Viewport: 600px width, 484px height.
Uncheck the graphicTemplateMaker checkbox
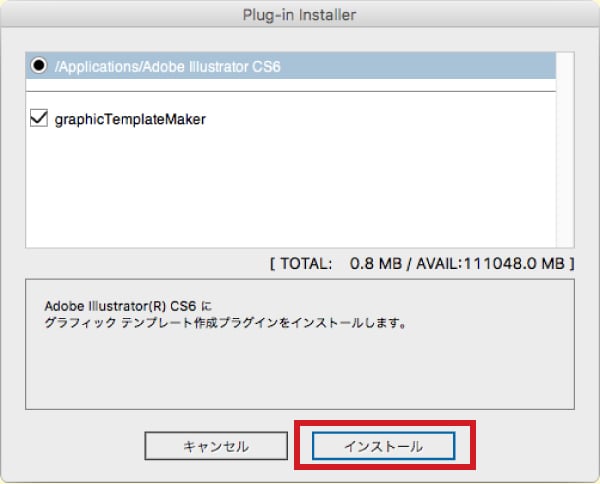39,118
